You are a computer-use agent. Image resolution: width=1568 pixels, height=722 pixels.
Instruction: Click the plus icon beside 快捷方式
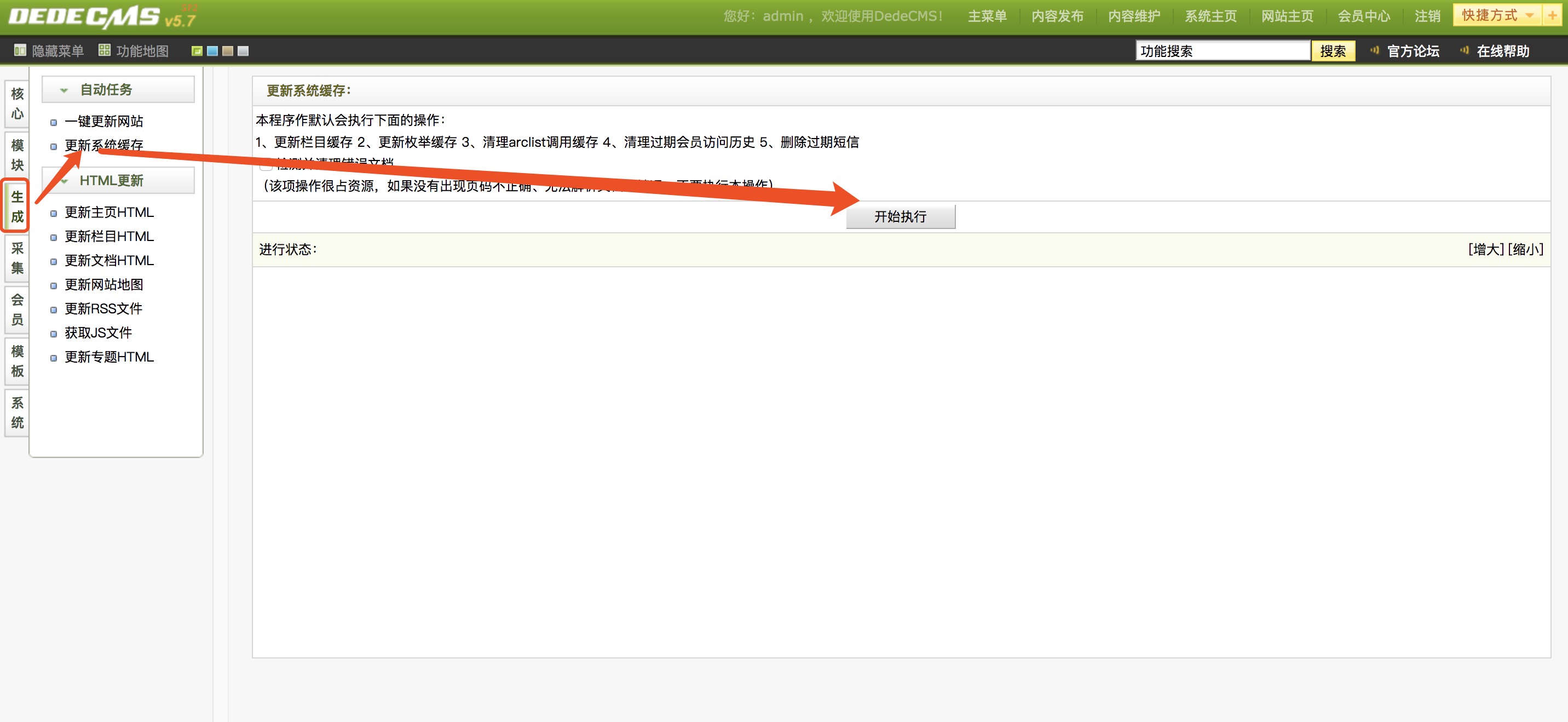[1552, 15]
